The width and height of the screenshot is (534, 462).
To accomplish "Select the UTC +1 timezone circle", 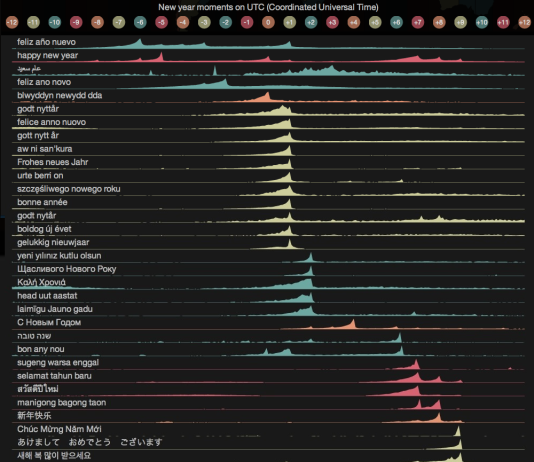I will (289, 22).
